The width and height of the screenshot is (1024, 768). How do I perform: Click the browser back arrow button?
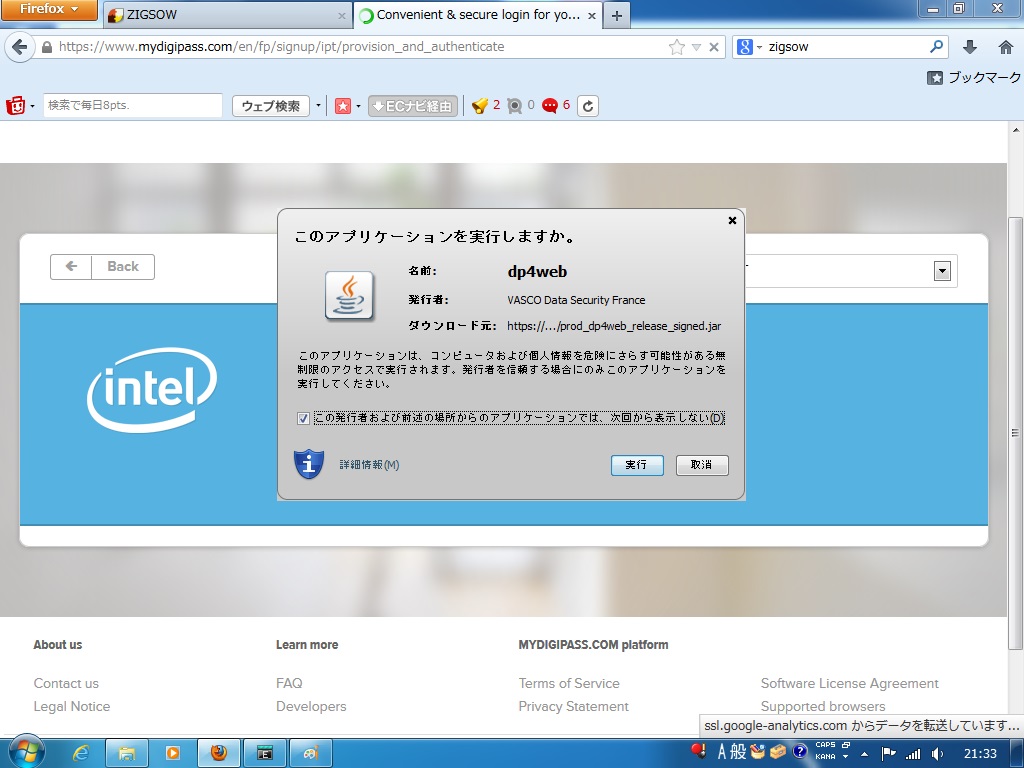coord(20,47)
